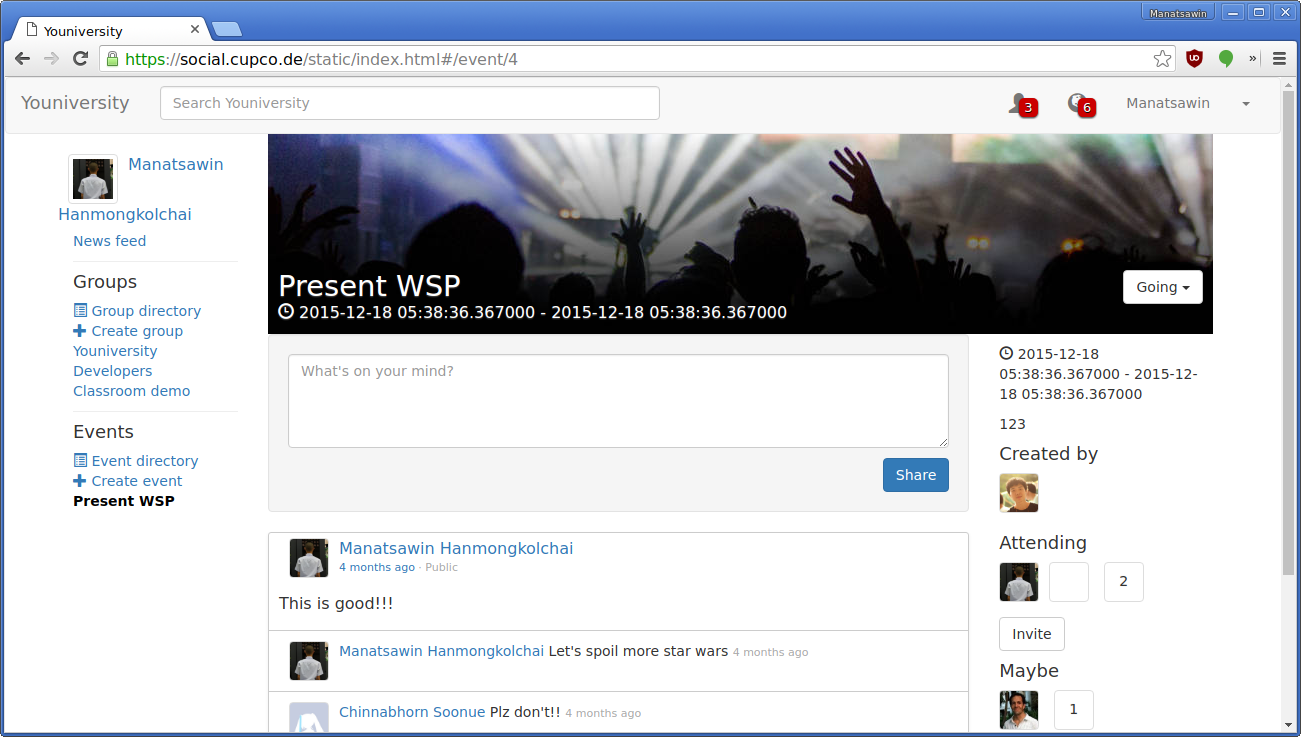Open friend requests notification icon
Screen dimensions: 1301x737
click(1021, 103)
